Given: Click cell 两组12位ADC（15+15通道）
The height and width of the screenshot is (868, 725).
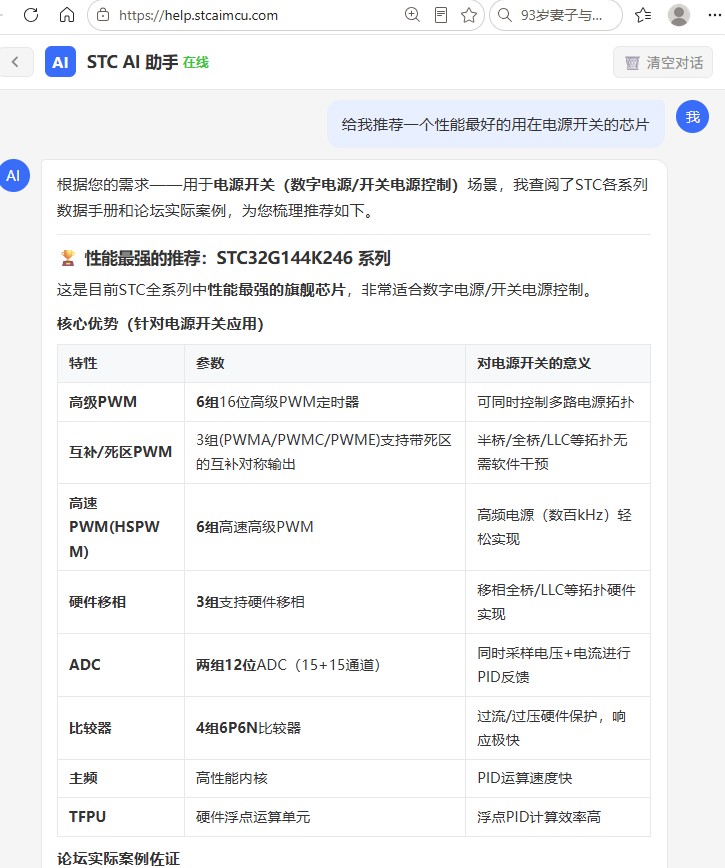Looking at the screenshot, I should [x=325, y=665].
